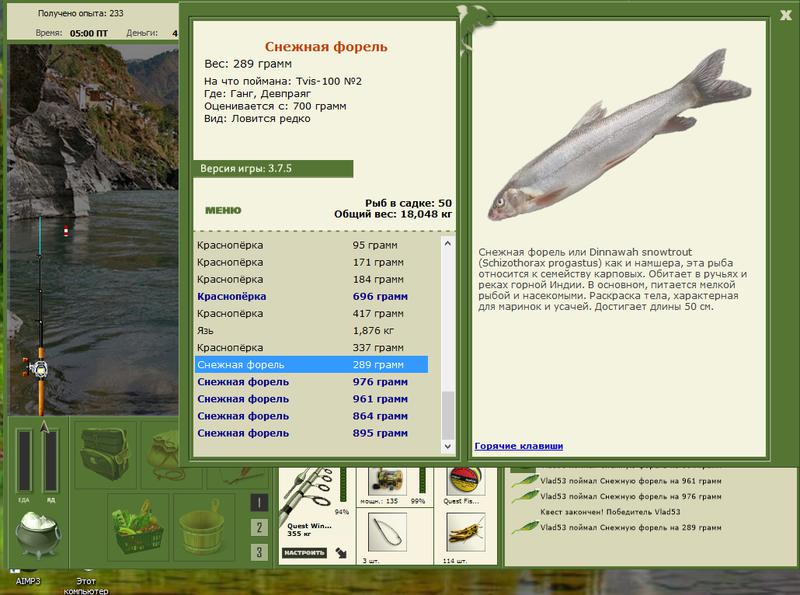Open the food basket icon
Viewport: 800px width, 595px height.
tap(138, 529)
